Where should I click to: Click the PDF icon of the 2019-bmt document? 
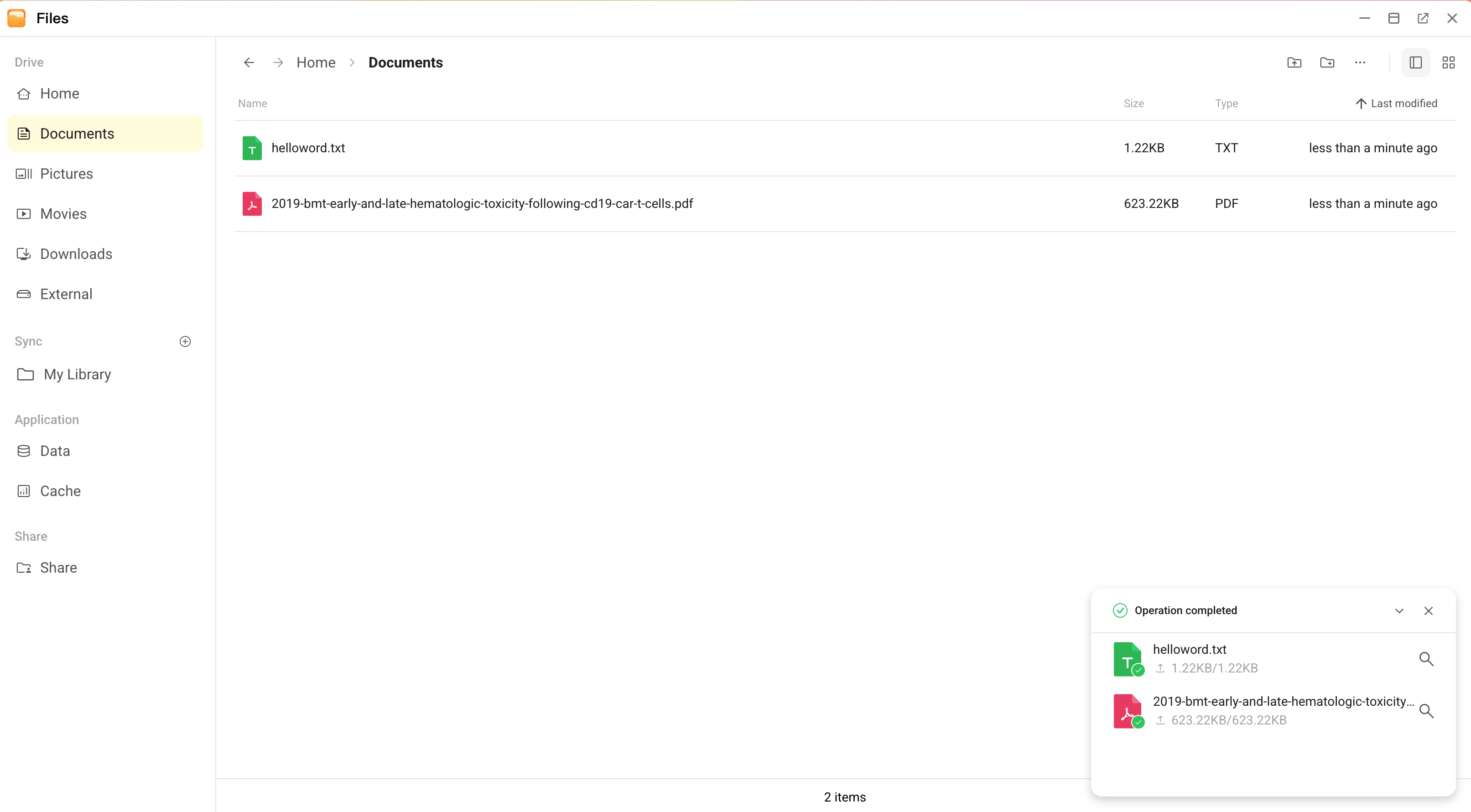[252, 204]
